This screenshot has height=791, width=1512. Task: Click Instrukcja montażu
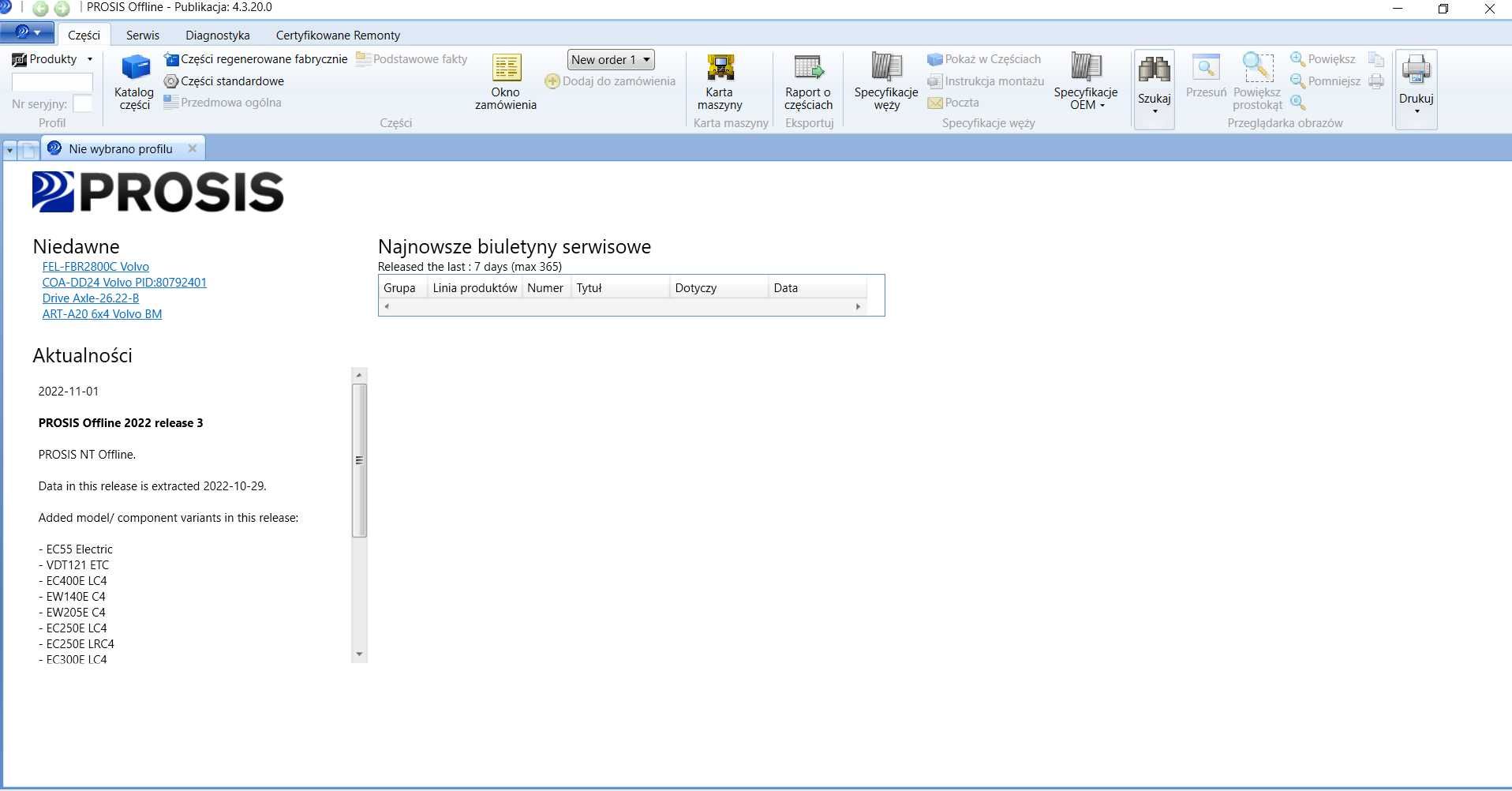(x=986, y=81)
